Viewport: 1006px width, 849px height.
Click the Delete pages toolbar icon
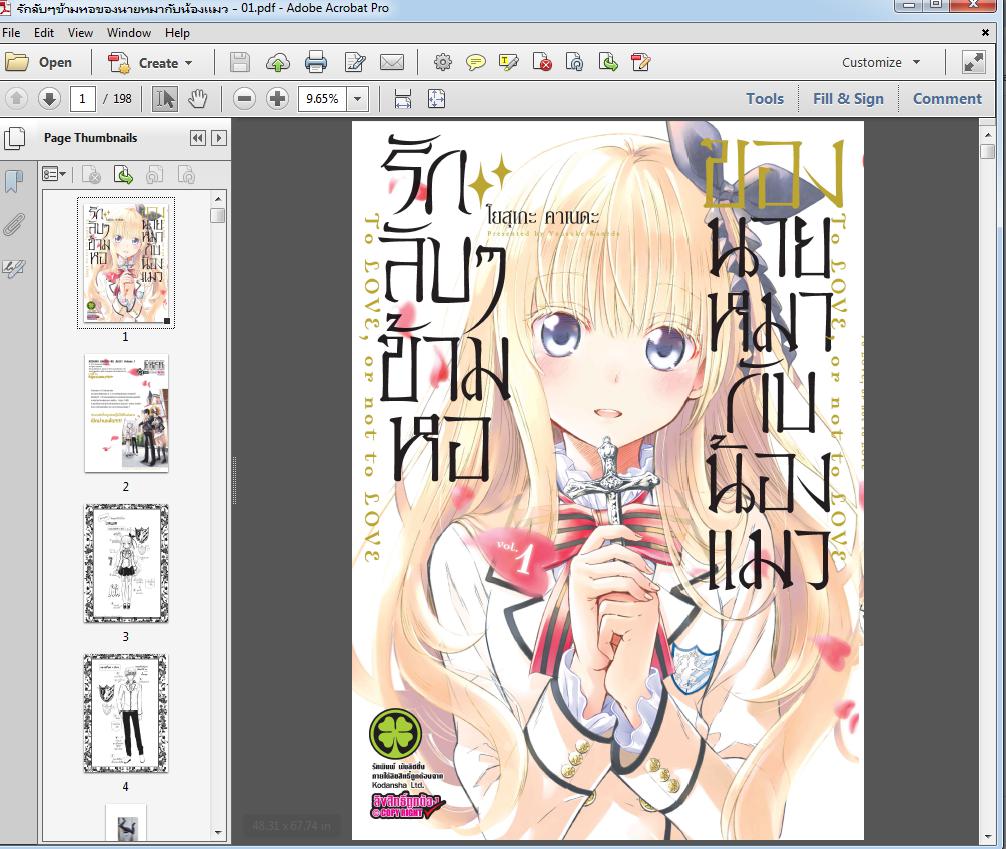pyautogui.click(x=542, y=62)
